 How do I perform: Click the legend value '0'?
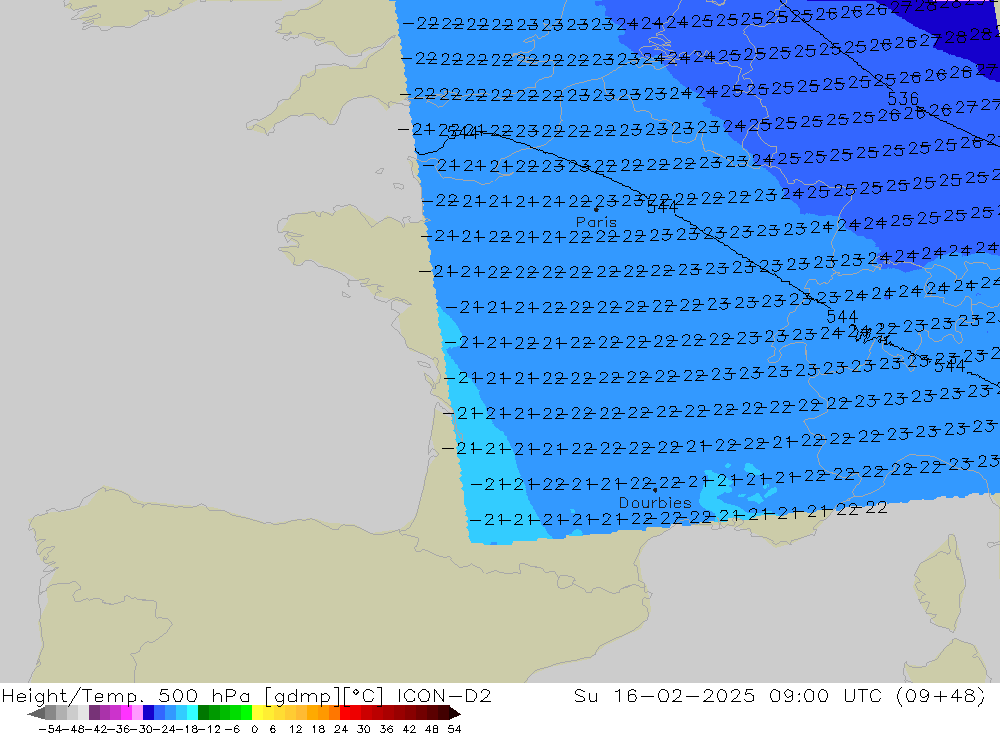pos(254,729)
